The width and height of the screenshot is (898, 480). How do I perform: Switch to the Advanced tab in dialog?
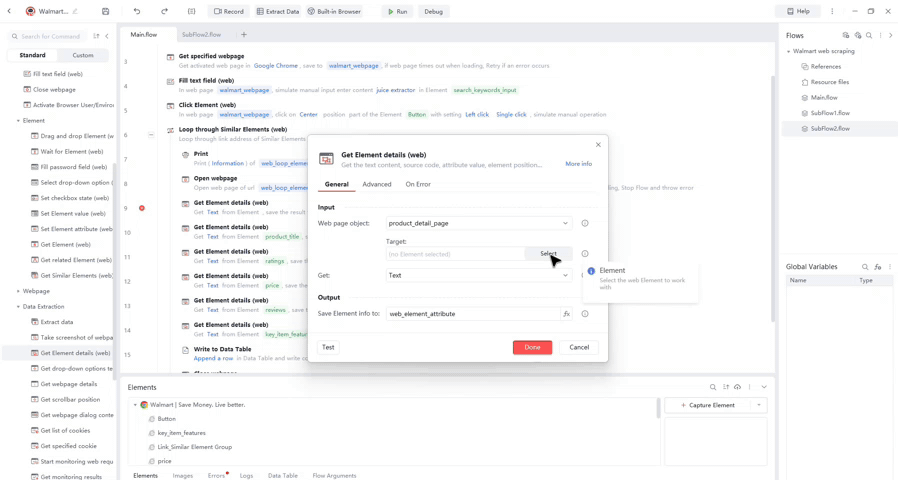tap(377, 184)
